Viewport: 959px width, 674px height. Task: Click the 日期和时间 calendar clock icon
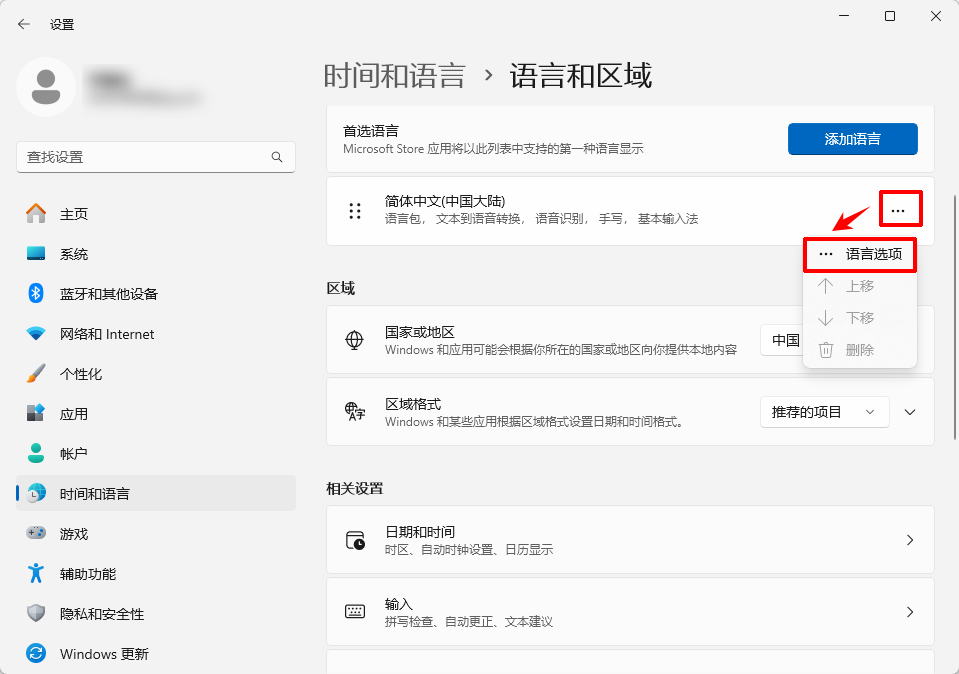click(x=355, y=540)
